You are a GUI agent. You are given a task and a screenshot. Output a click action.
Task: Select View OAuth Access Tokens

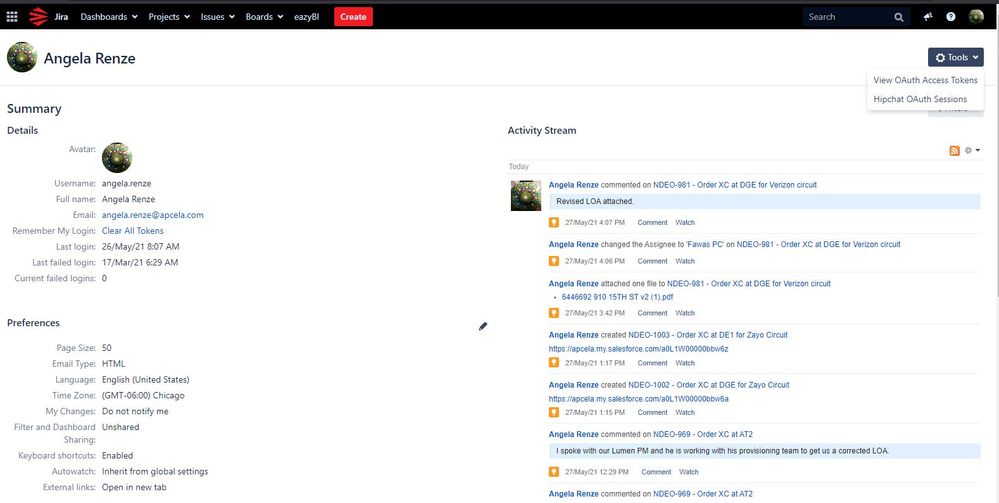click(x=925, y=80)
